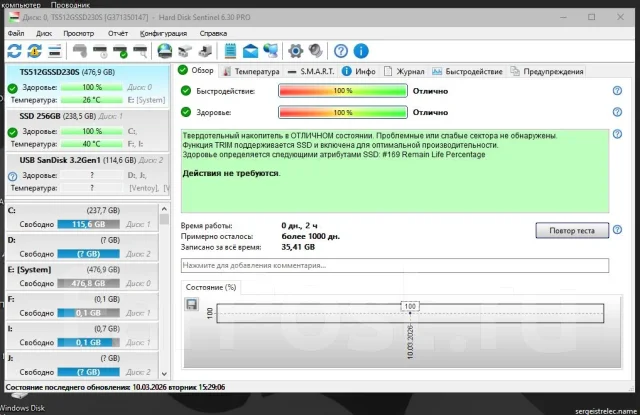This screenshot has height=415, width=640.
Task: Click the Здоровье 100 % gradient overview bar
Action: (x=343, y=112)
